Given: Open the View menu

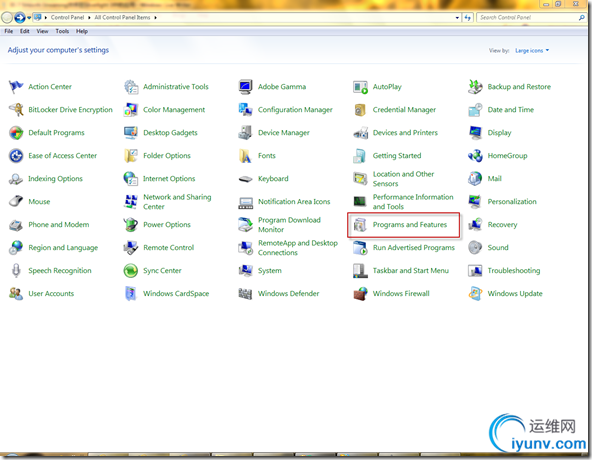Looking at the screenshot, I should pos(42,31).
